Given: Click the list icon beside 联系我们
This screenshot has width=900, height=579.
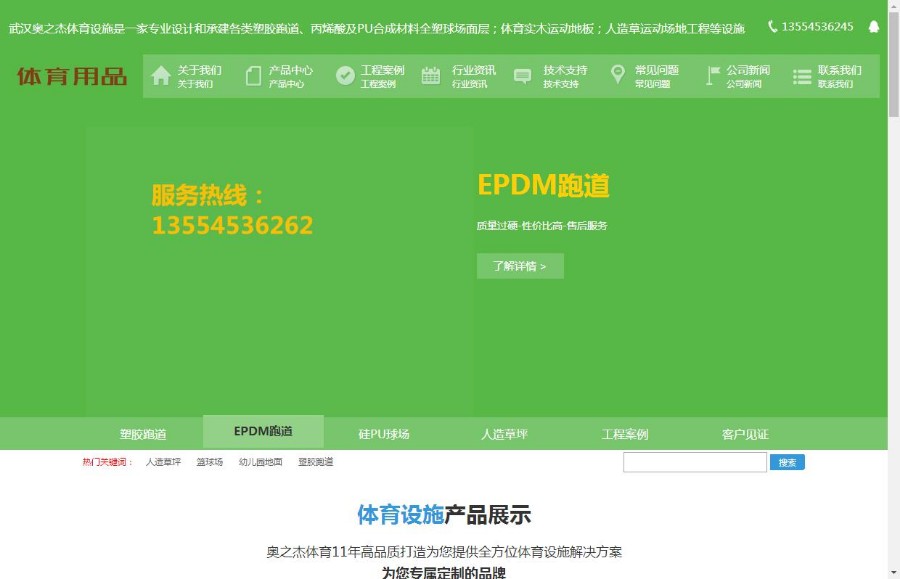Looking at the screenshot, I should pos(802,76).
